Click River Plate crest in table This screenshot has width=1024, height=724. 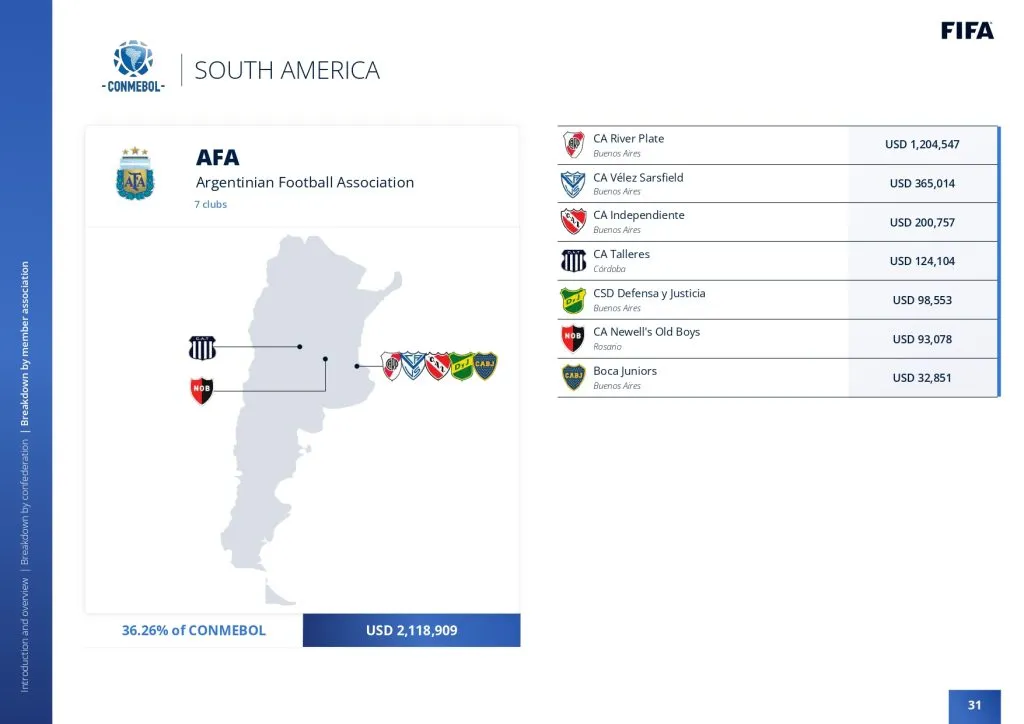[x=573, y=145]
